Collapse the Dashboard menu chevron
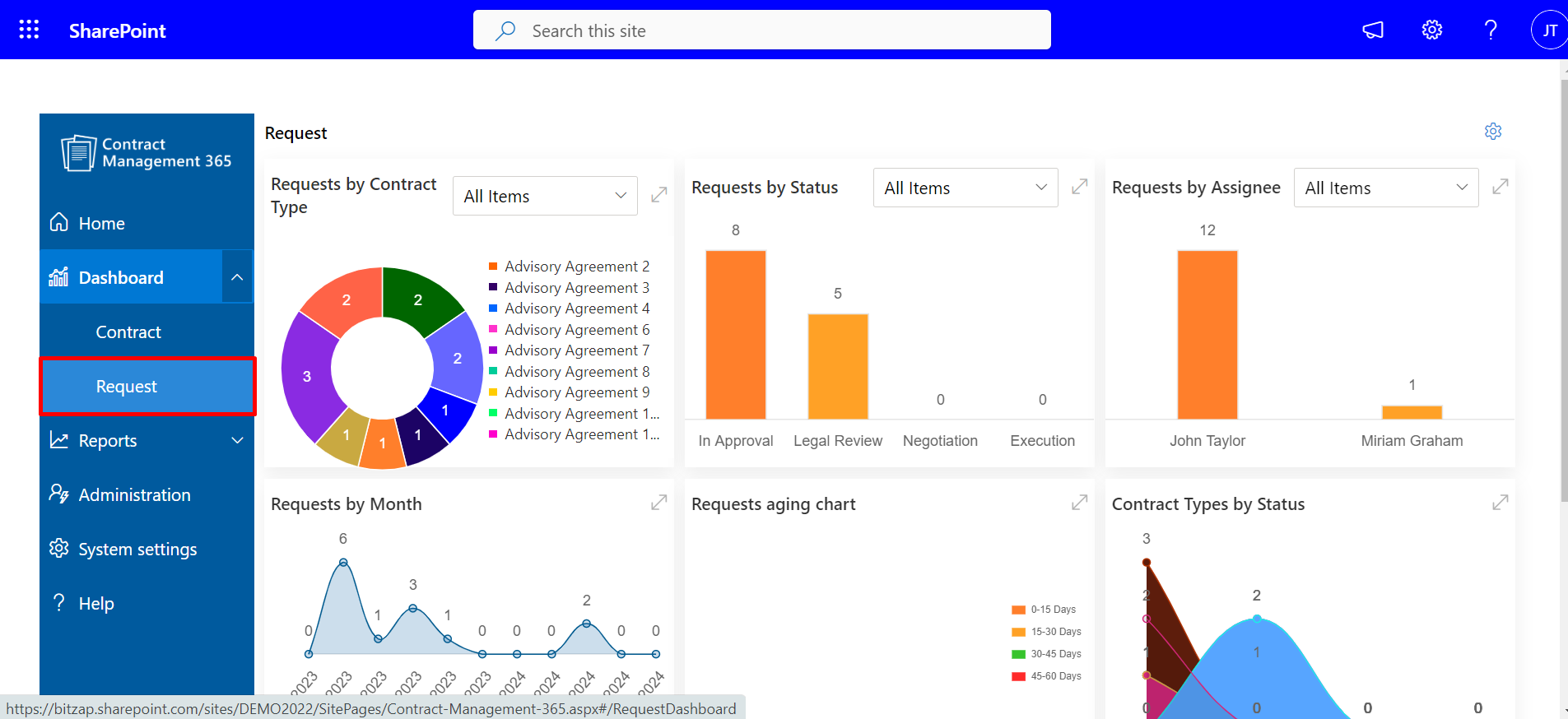Screen dimensions: 1568x719 [x=237, y=277]
